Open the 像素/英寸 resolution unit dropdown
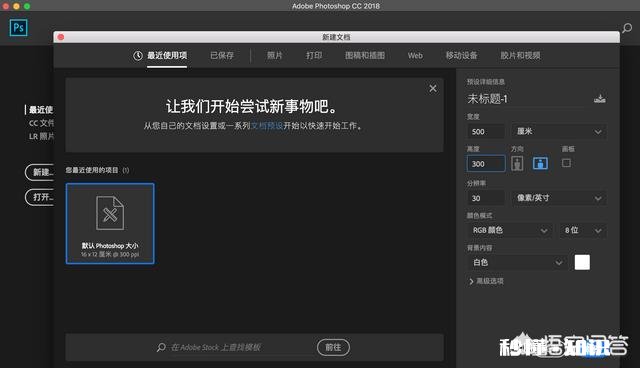This screenshot has width=640, height=368. 558,198
